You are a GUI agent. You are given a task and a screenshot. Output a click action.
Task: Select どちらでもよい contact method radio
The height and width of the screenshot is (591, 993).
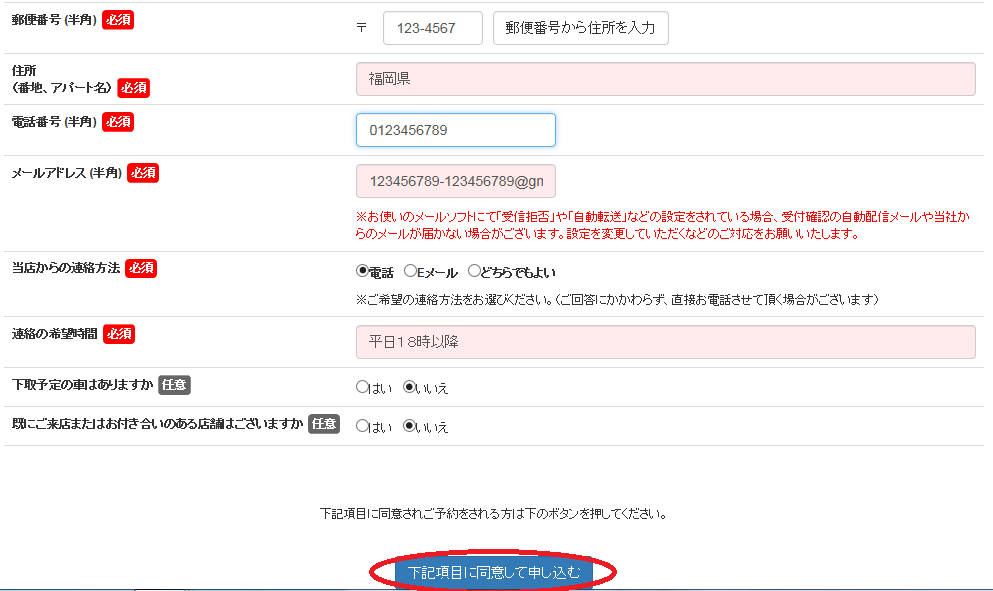[x=474, y=271]
